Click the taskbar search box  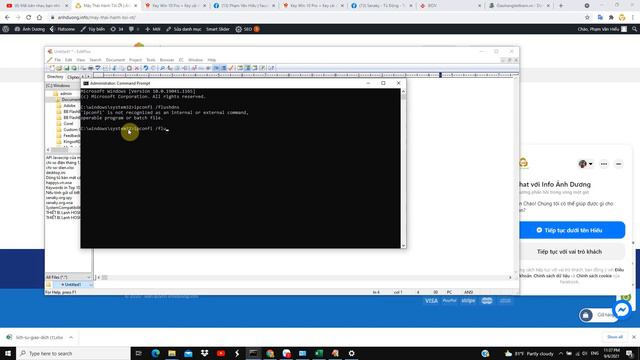[73, 353]
